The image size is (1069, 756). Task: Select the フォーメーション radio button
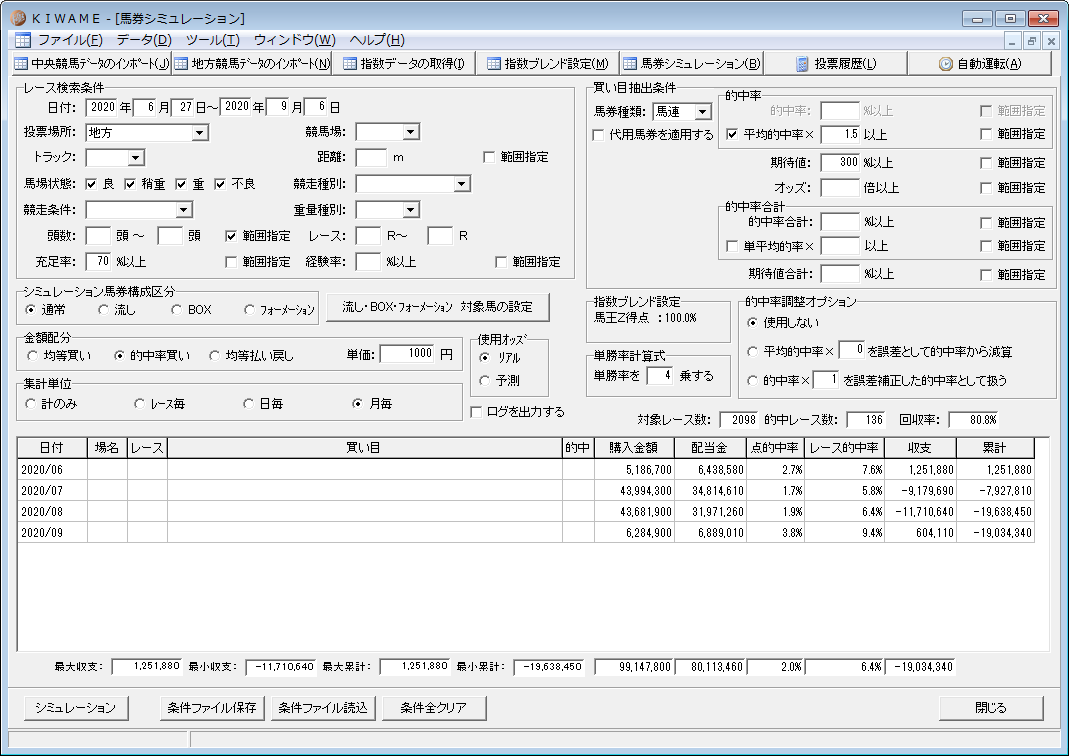point(250,309)
